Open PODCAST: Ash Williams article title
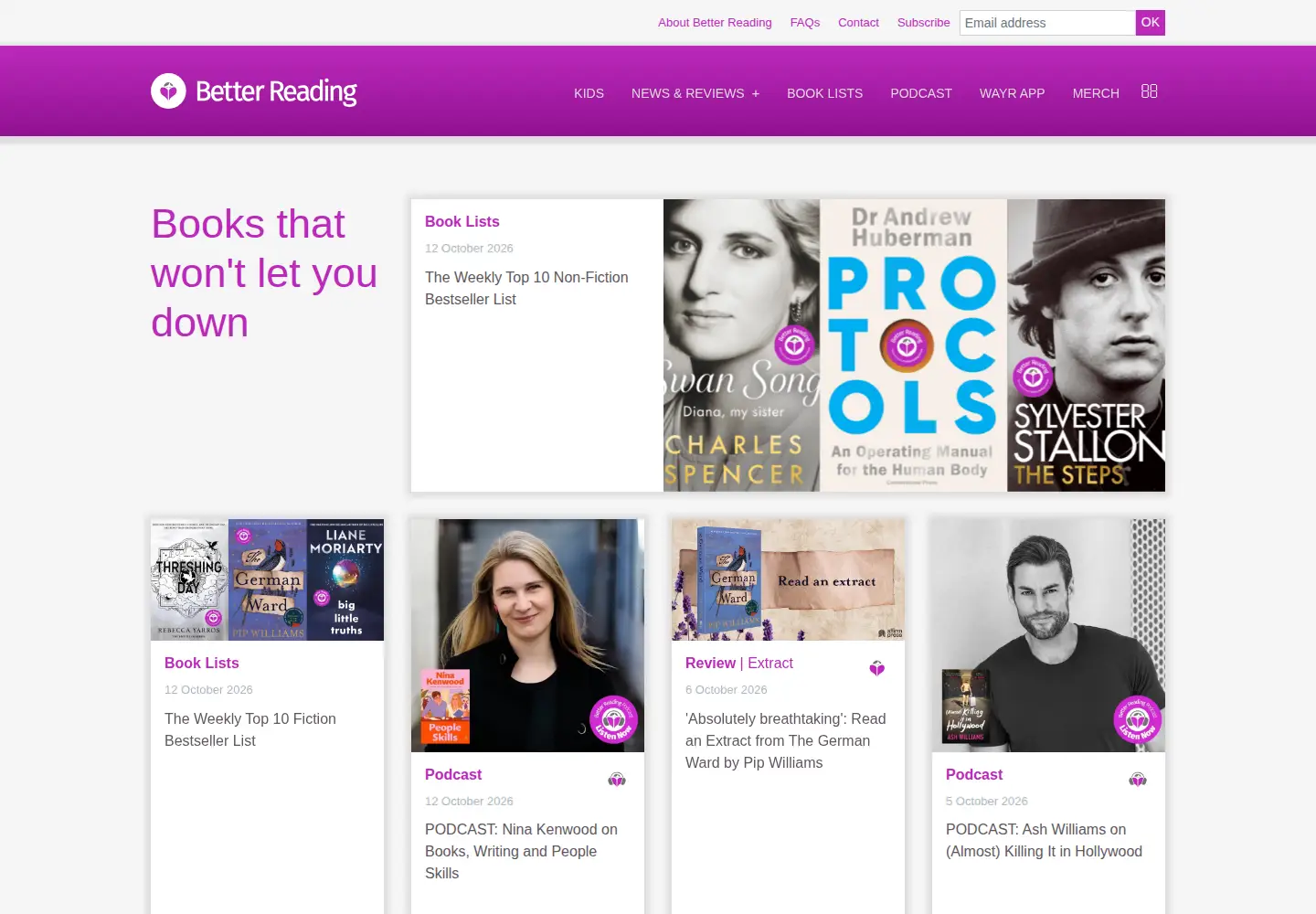The width and height of the screenshot is (1316, 914). coord(1044,840)
